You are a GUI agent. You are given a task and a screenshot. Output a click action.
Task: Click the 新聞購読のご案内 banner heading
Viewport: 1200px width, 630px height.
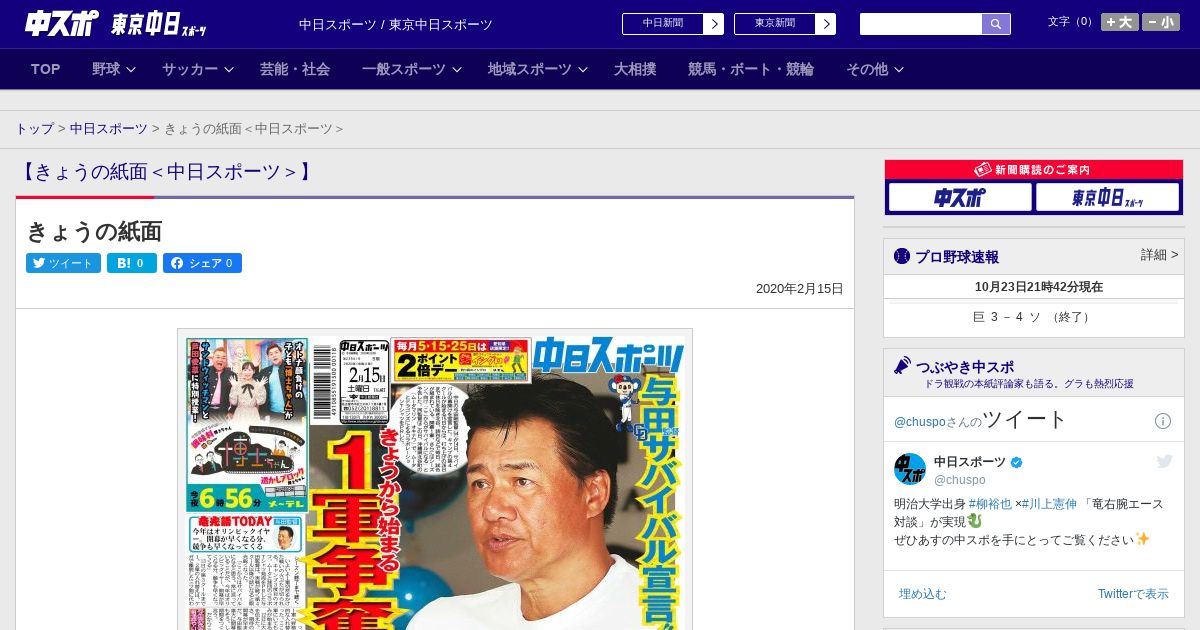[x=1034, y=170]
